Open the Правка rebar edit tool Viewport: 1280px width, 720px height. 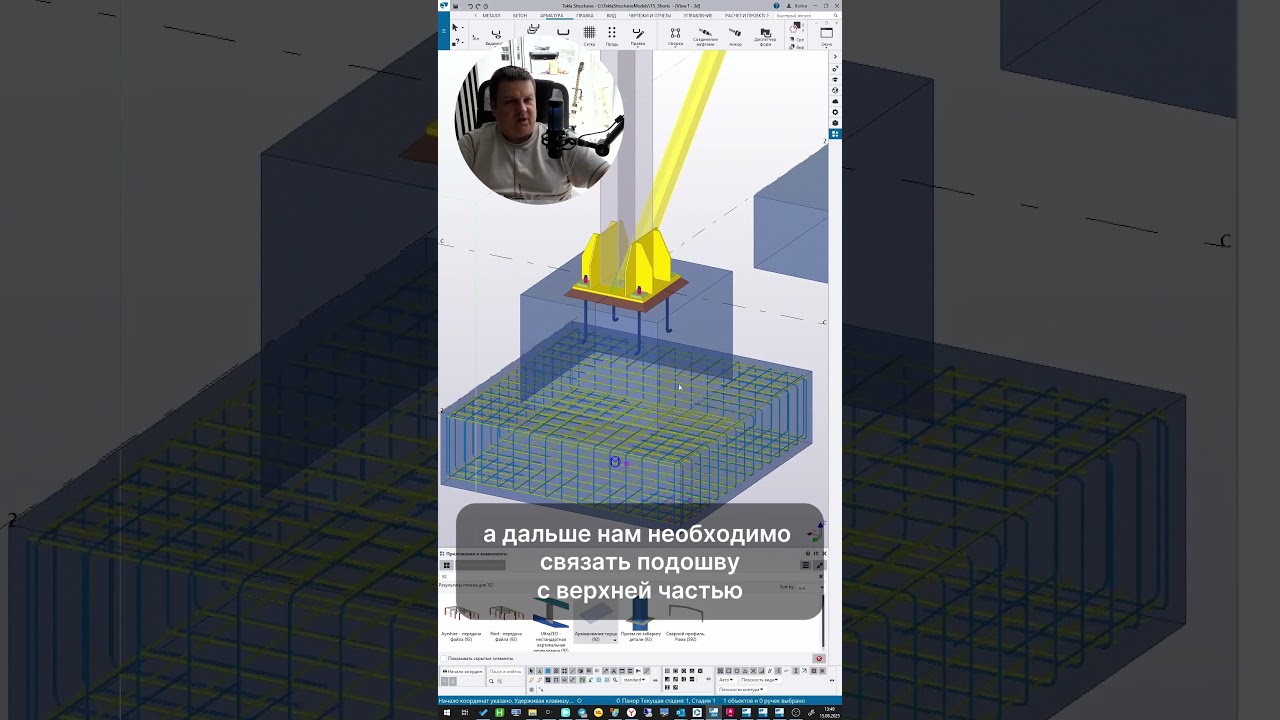tap(638, 36)
